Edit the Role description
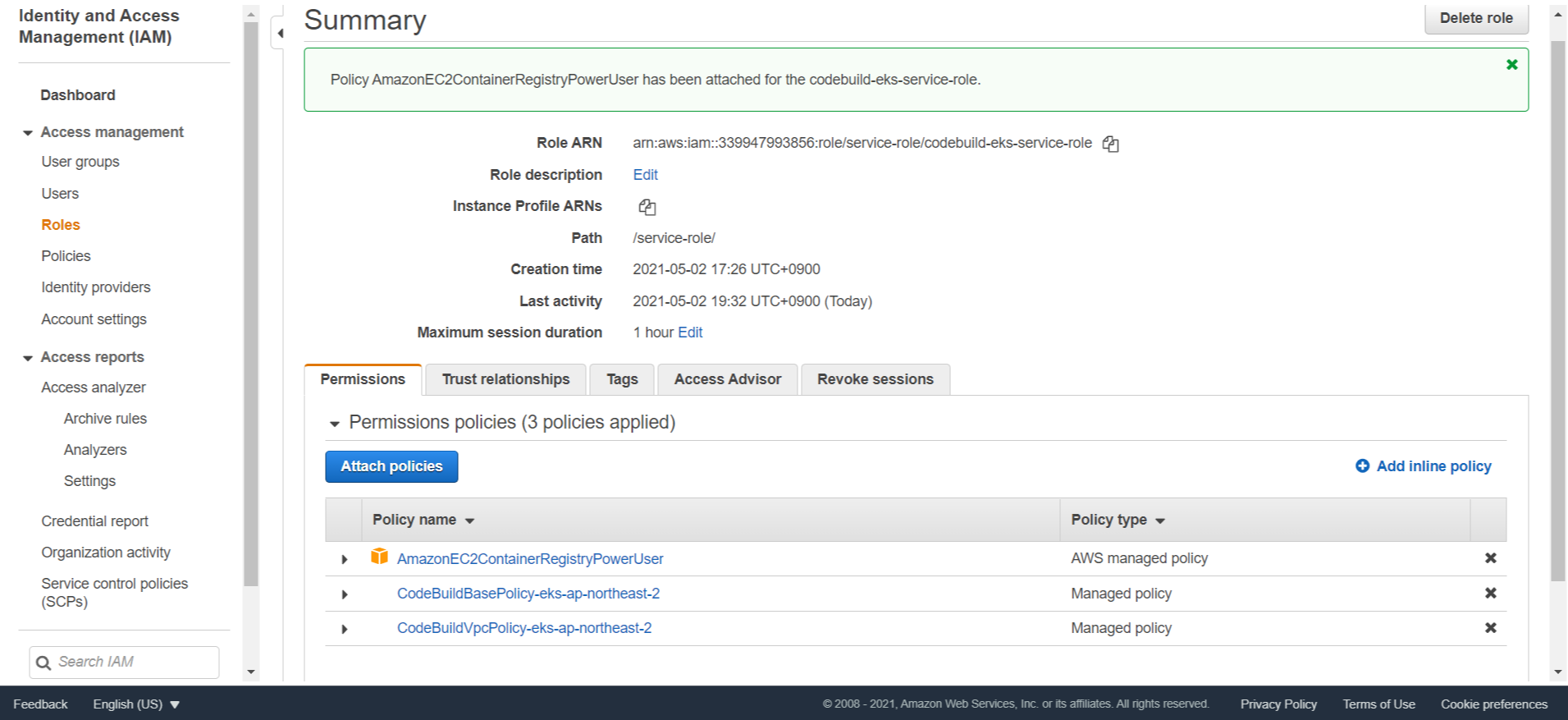This screenshot has height=720, width=1568. pos(645,175)
